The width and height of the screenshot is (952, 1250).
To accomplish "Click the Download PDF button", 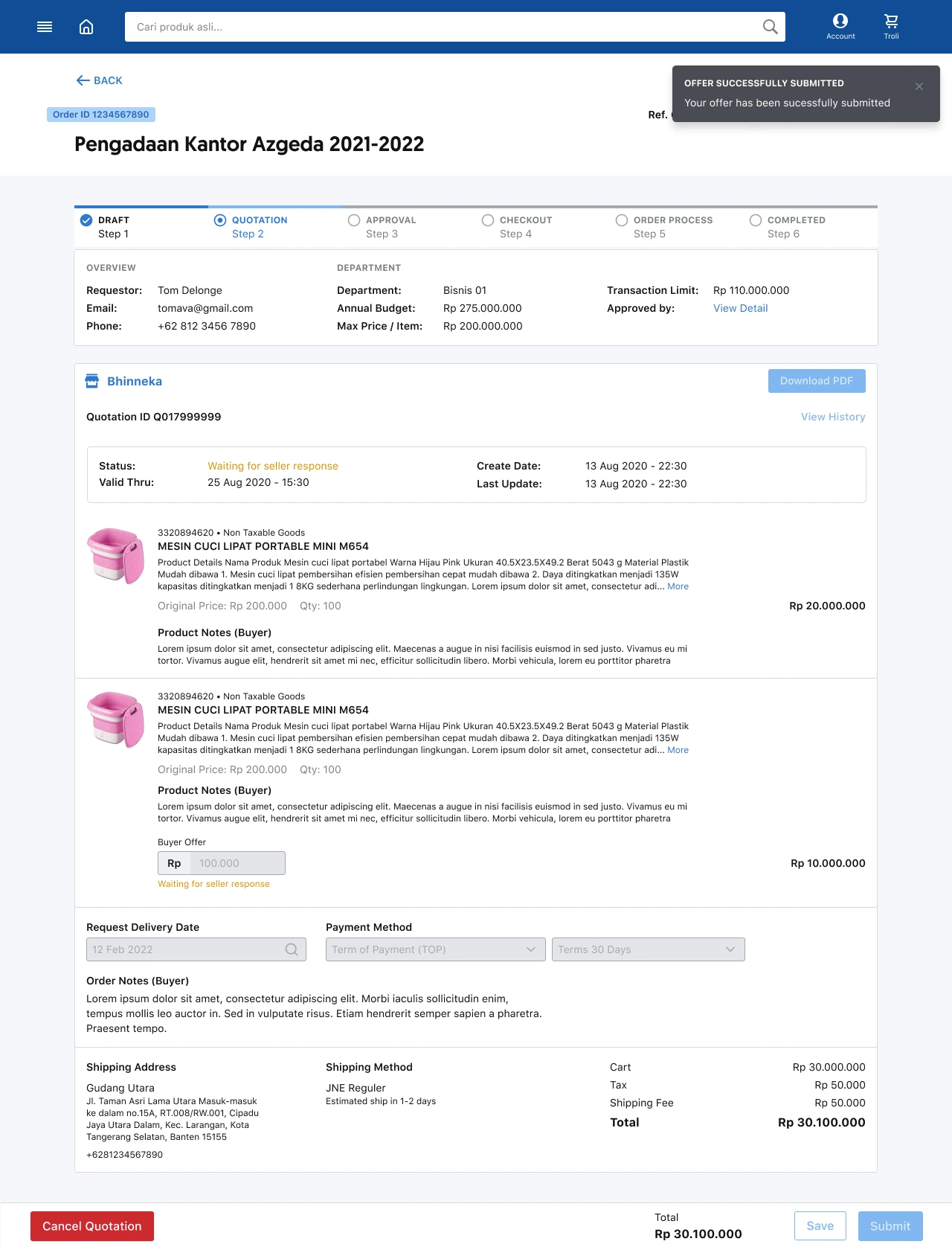I will pyautogui.click(x=817, y=381).
